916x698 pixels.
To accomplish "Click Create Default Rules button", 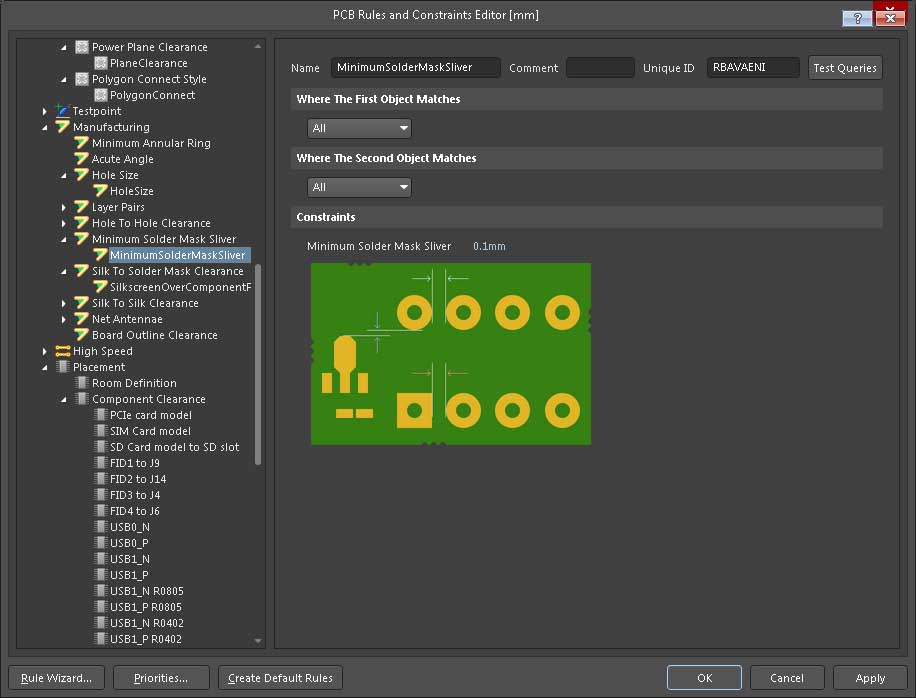I will 280,678.
